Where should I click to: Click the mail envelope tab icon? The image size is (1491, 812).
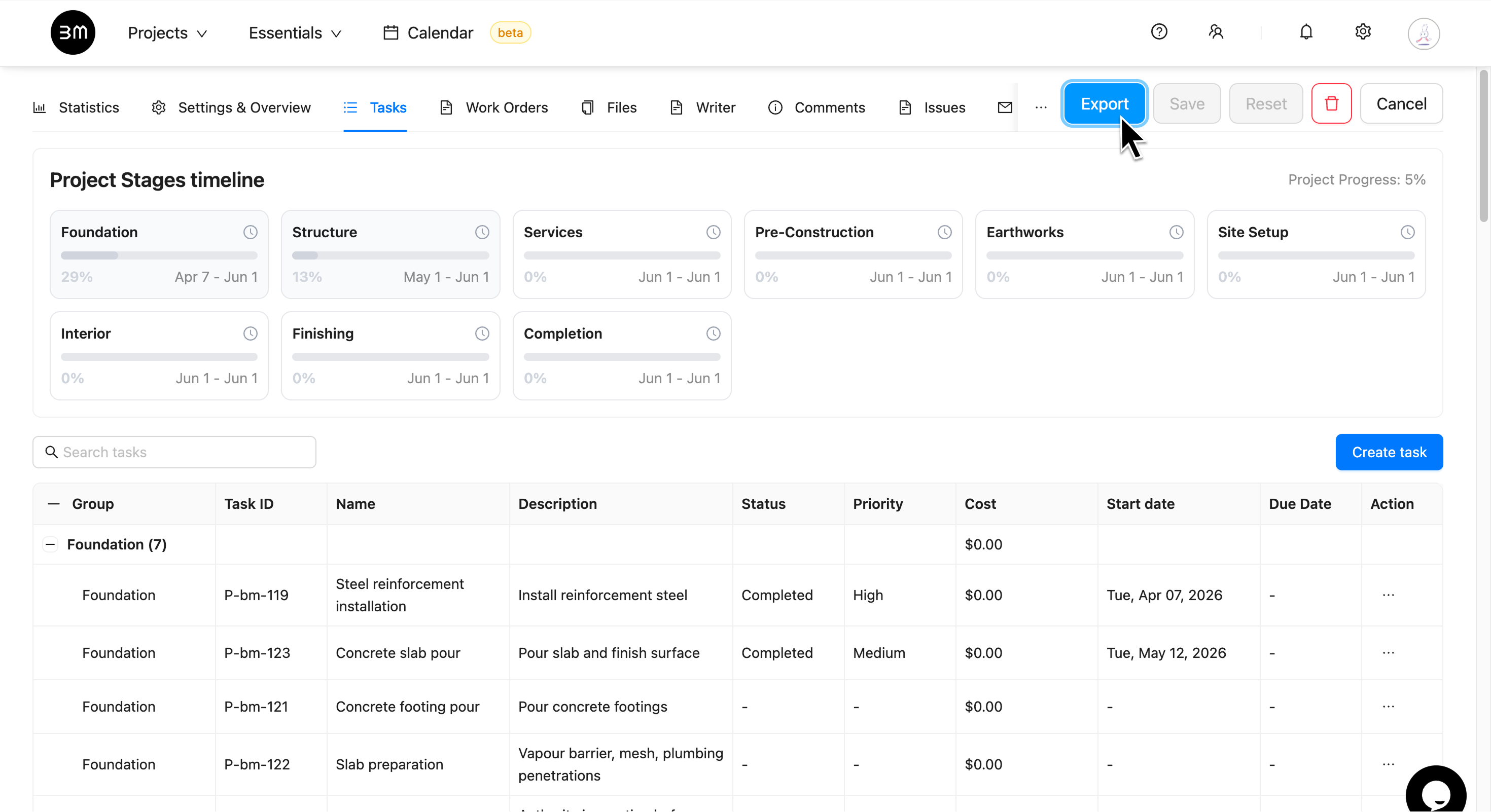pyautogui.click(x=1005, y=107)
